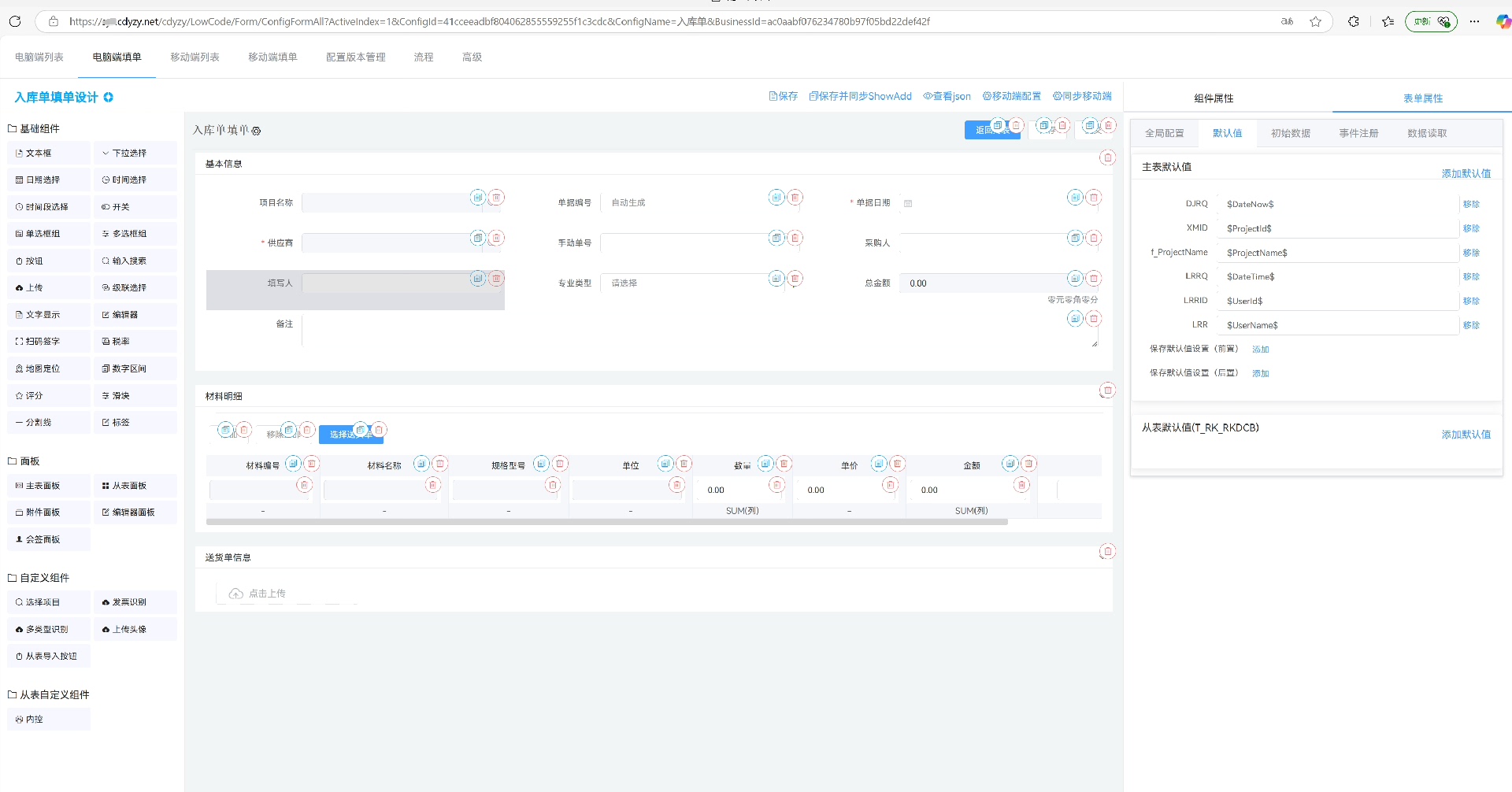Click the blue circle icon after 入库单填单设计
This screenshot has width=1512, height=792.
(x=109, y=98)
